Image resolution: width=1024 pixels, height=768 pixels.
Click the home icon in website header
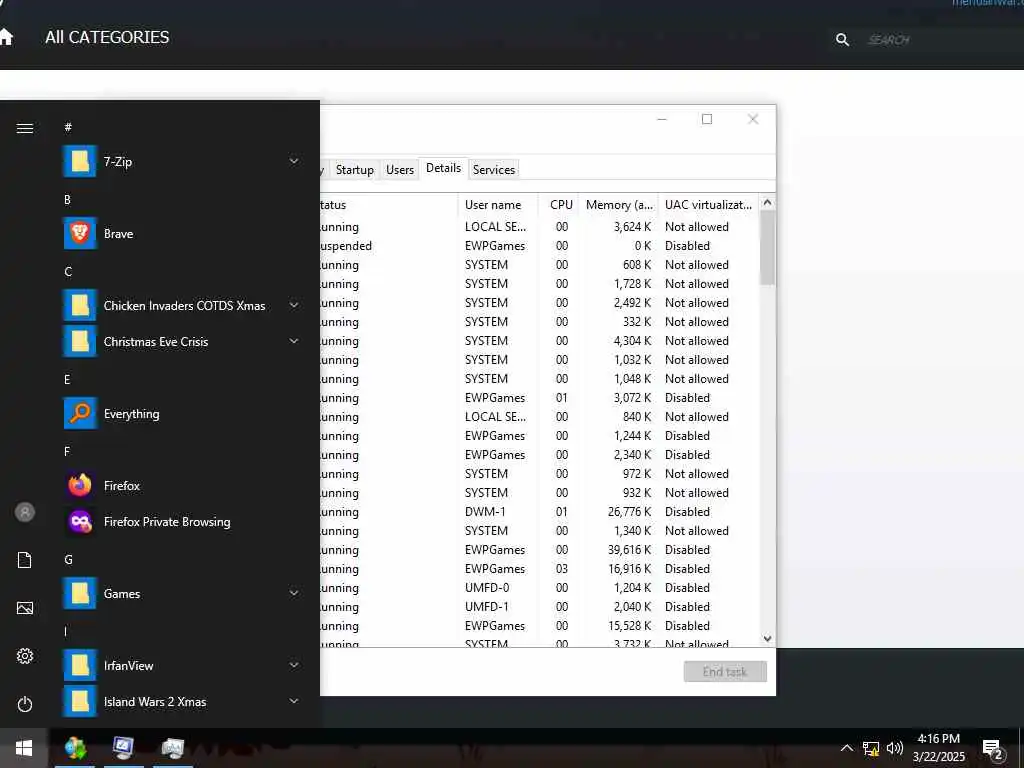pyautogui.click(x=6, y=37)
